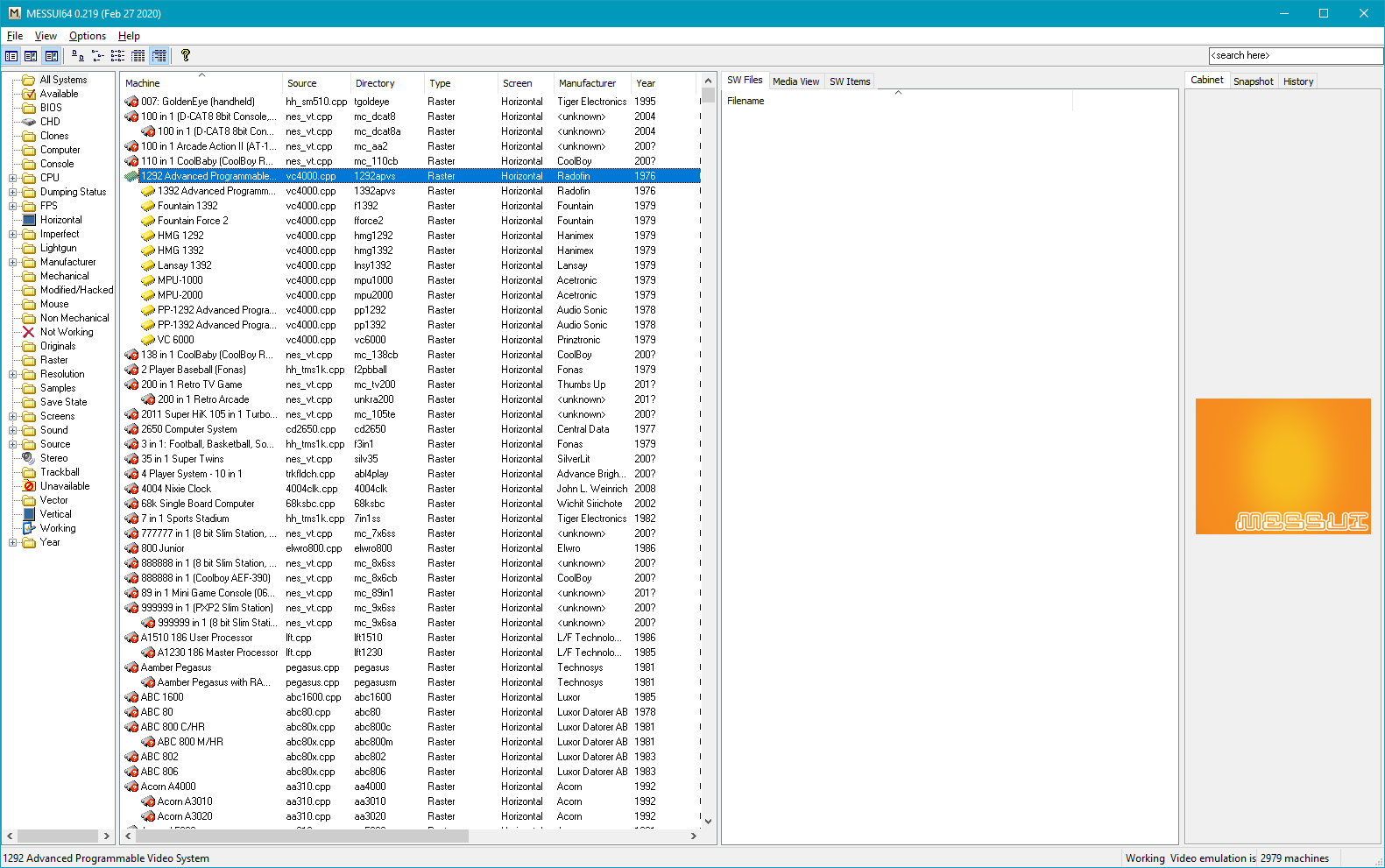Select the Working filter icon

click(x=49, y=528)
